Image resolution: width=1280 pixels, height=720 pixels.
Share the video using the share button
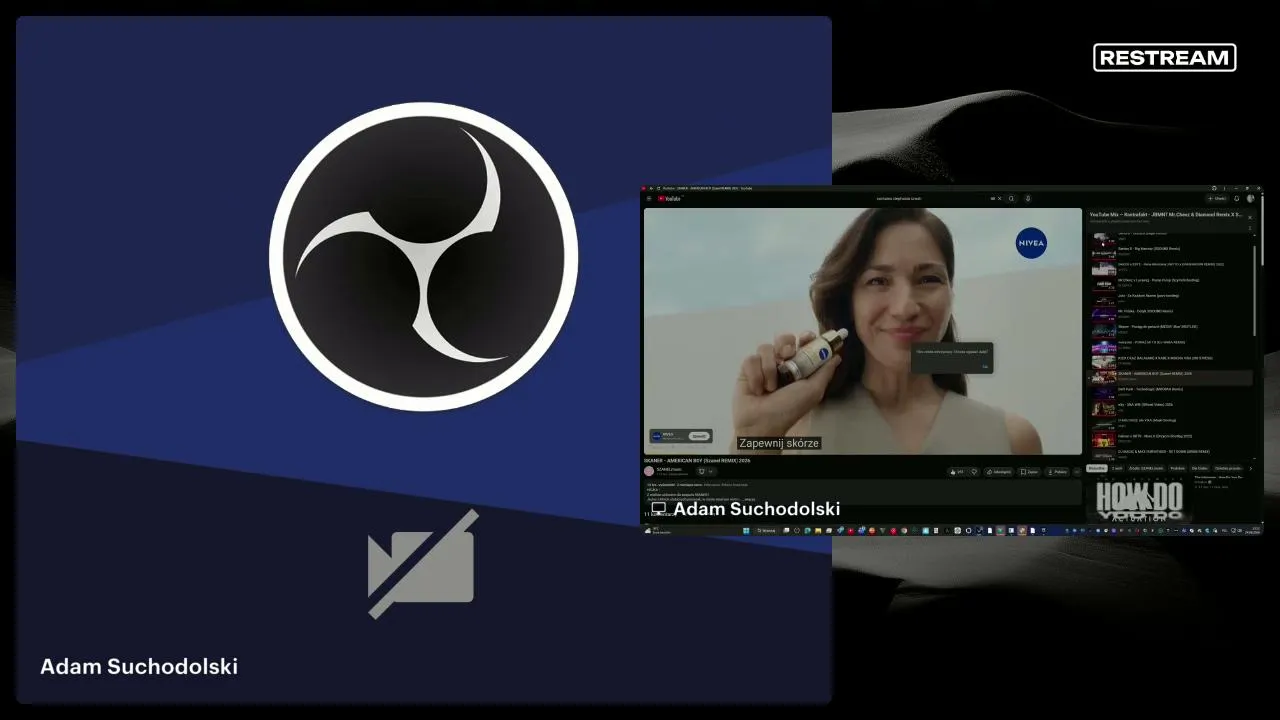[998, 471]
